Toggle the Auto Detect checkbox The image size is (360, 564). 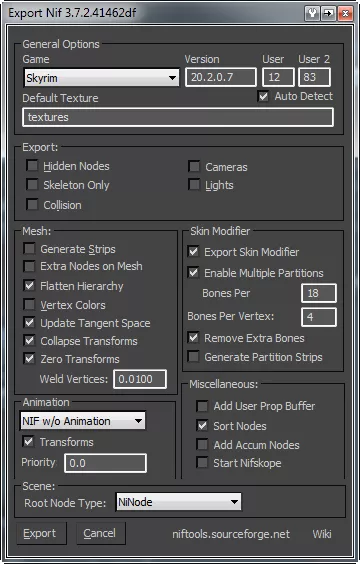(263, 96)
